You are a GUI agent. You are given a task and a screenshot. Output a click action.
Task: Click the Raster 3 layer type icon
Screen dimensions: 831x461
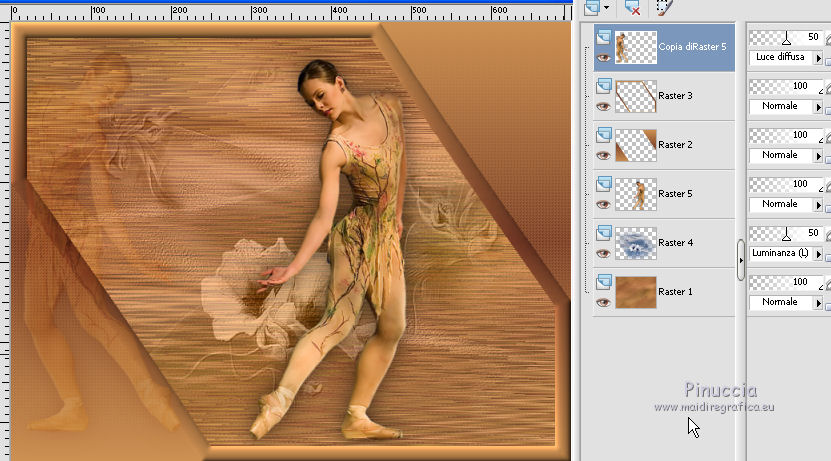click(603, 86)
